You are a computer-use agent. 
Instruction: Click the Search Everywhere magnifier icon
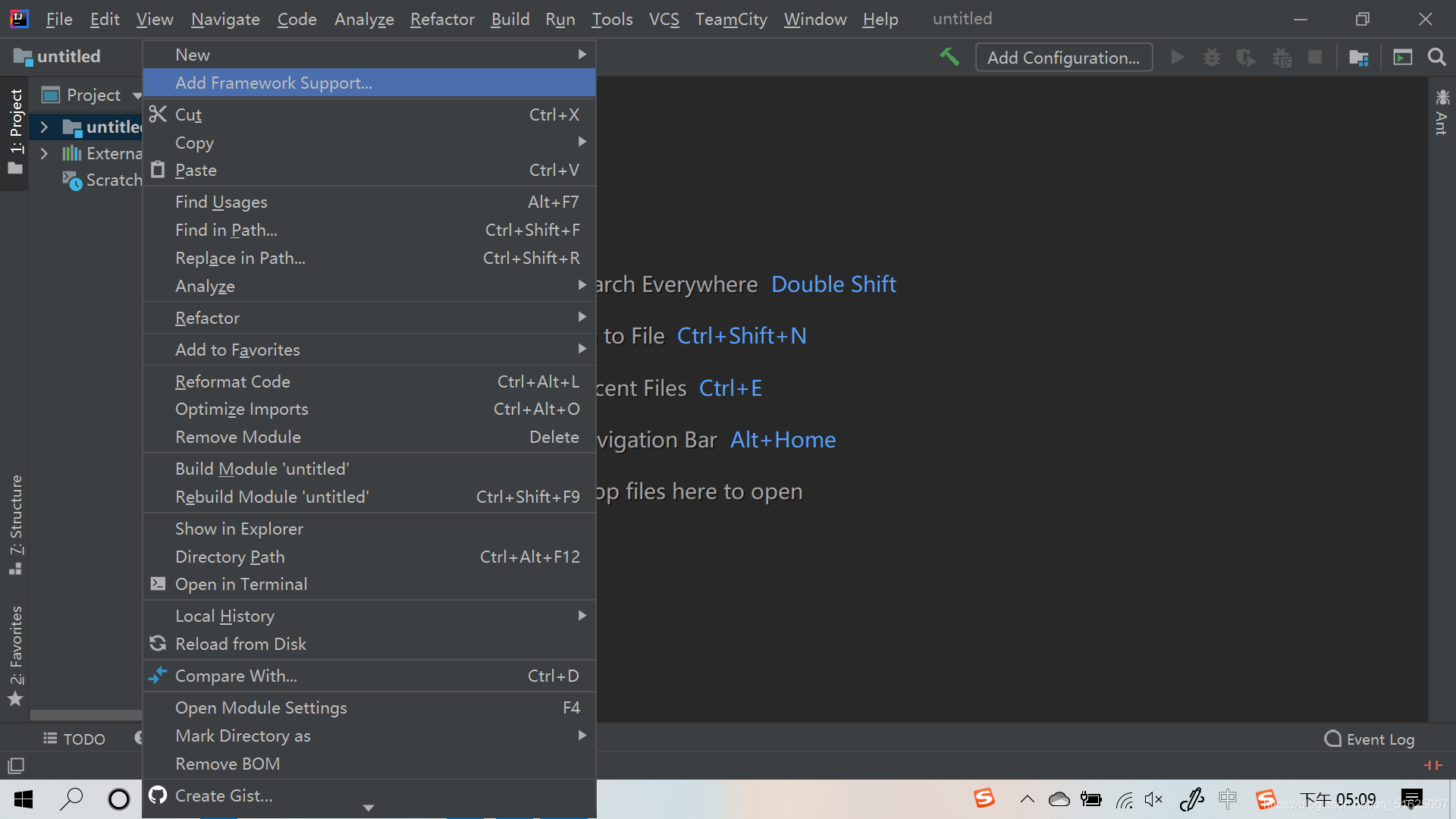(x=1436, y=57)
